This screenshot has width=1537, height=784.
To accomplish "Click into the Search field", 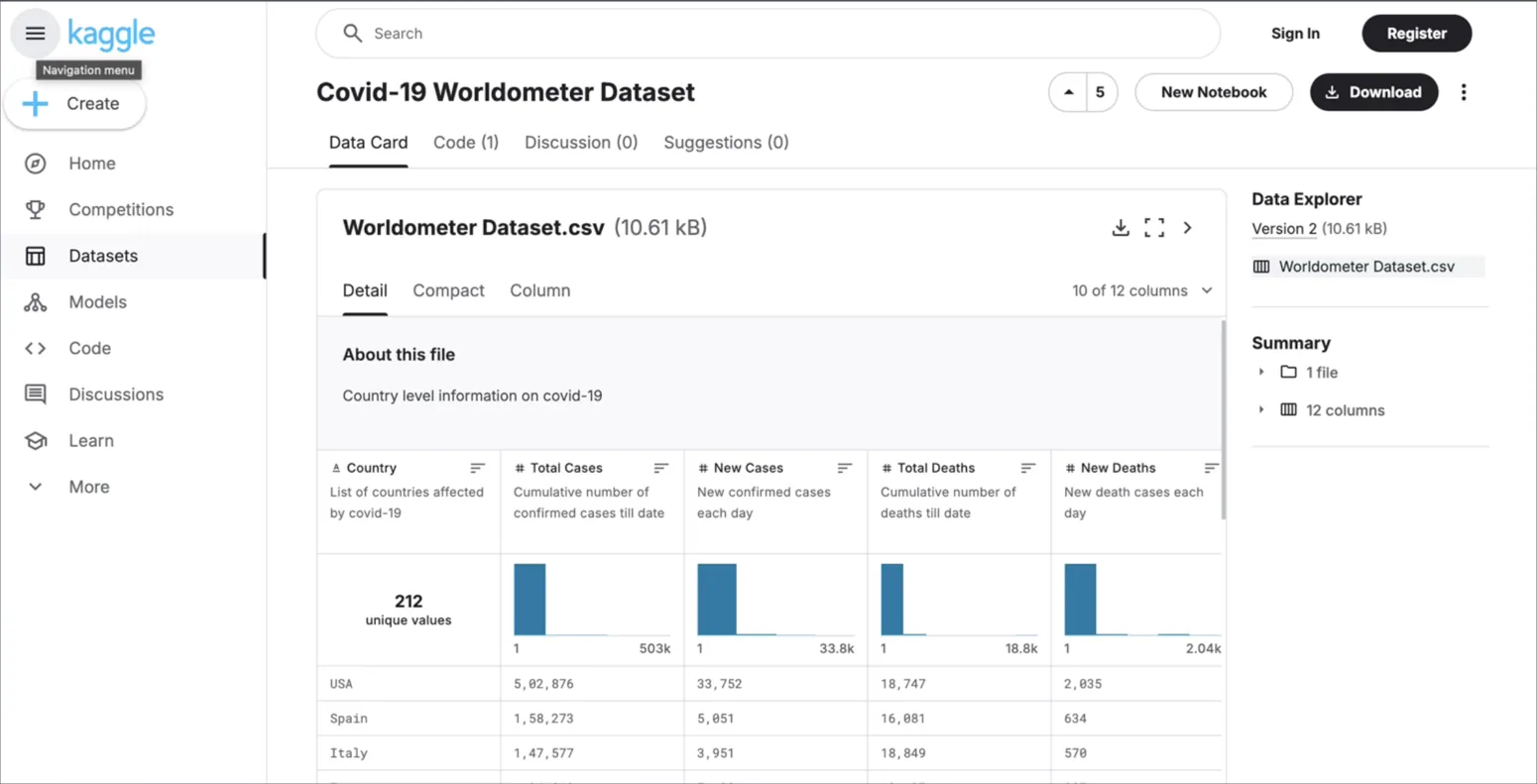I will (x=768, y=34).
